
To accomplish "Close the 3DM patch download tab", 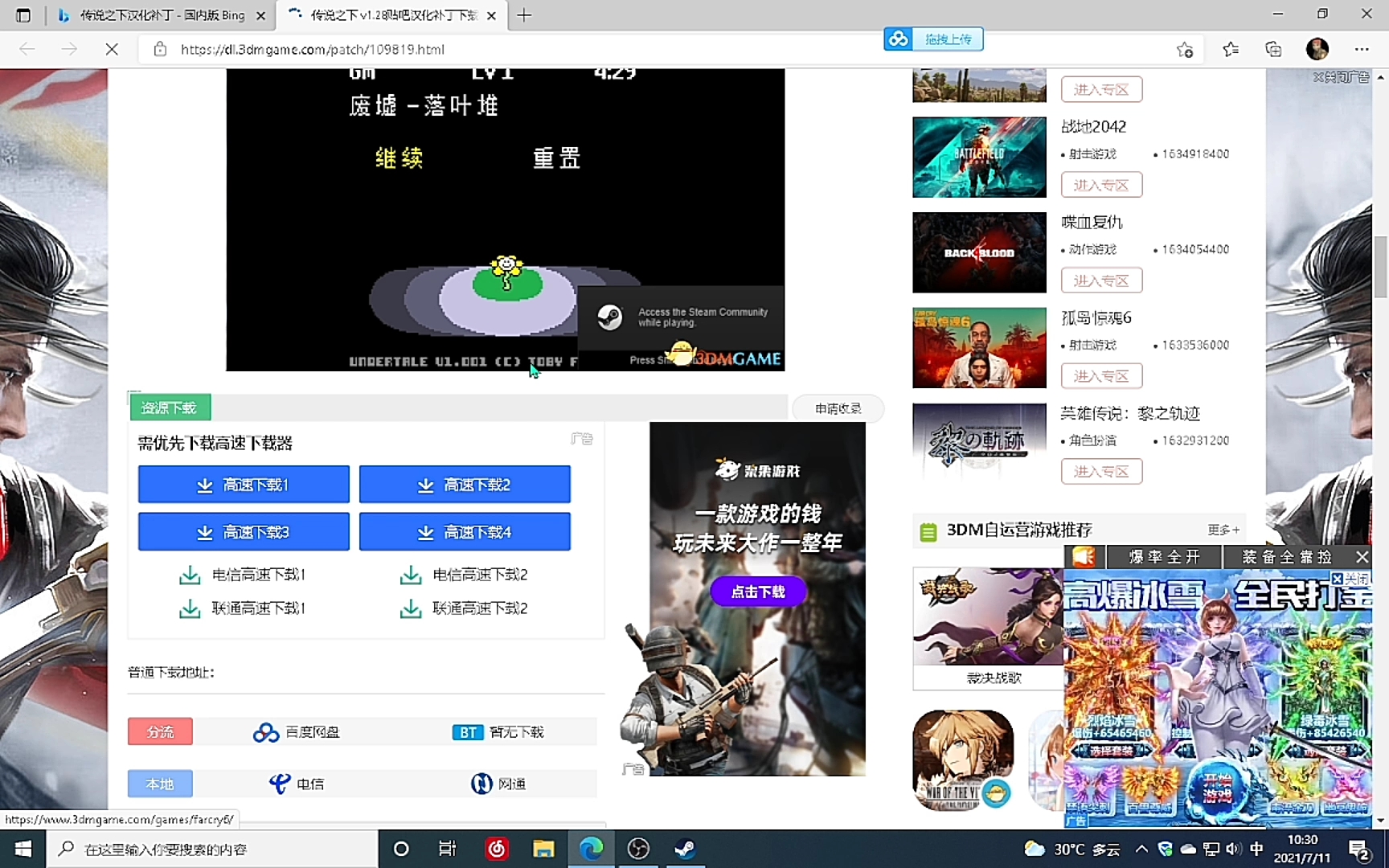I will point(491,15).
